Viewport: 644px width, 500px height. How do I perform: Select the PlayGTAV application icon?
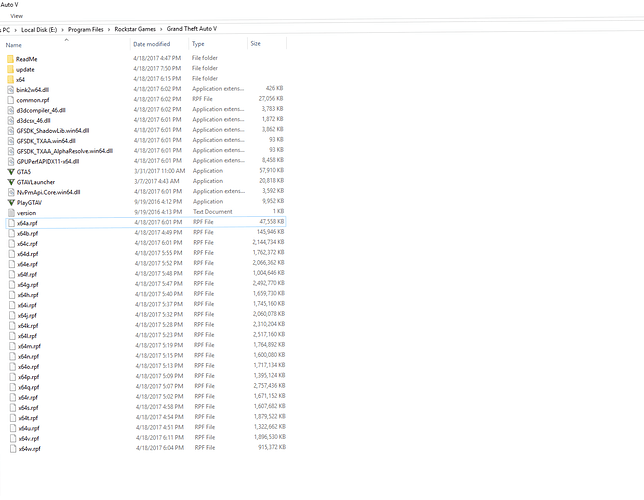coord(12,203)
